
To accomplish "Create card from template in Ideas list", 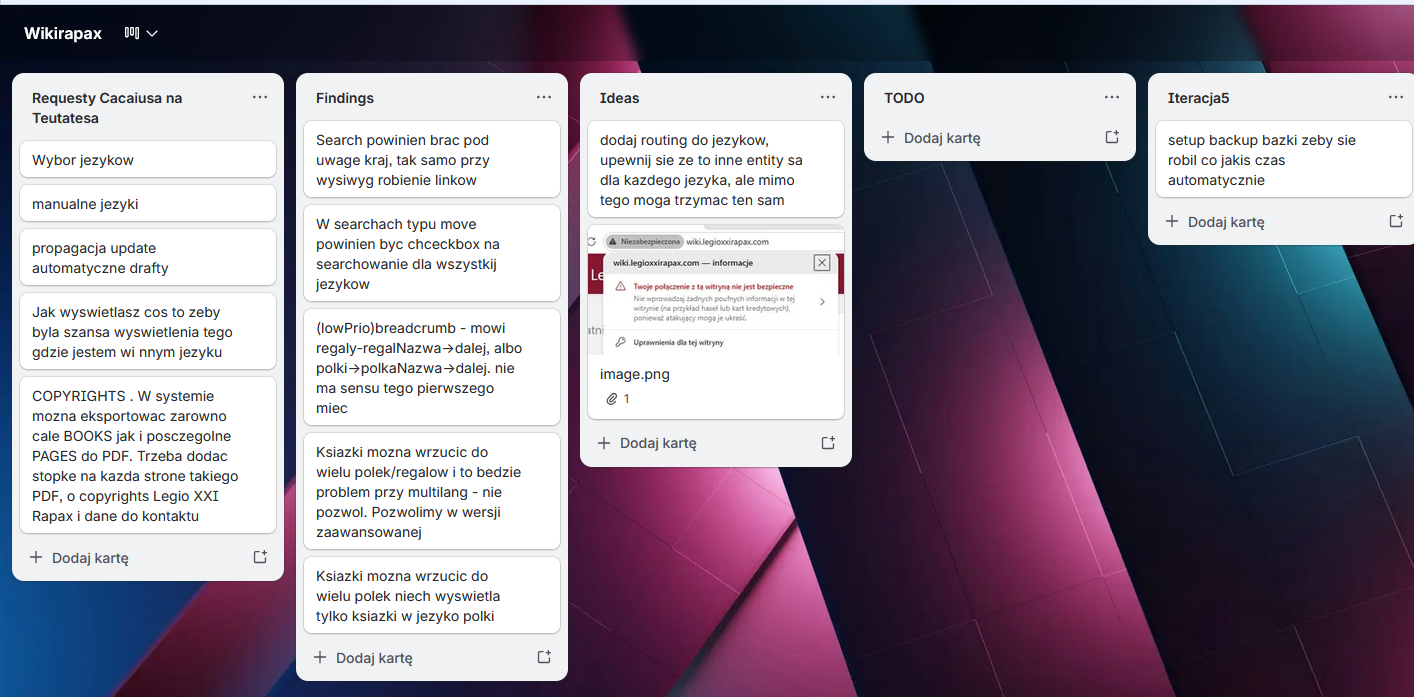I will click(x=828, y=442).
